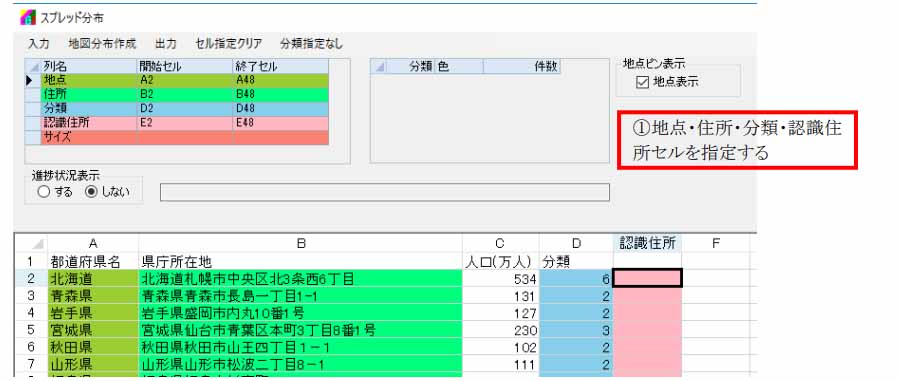
Task: Select the 認識住所 row in column list
Action: click(x=177, y=123)
